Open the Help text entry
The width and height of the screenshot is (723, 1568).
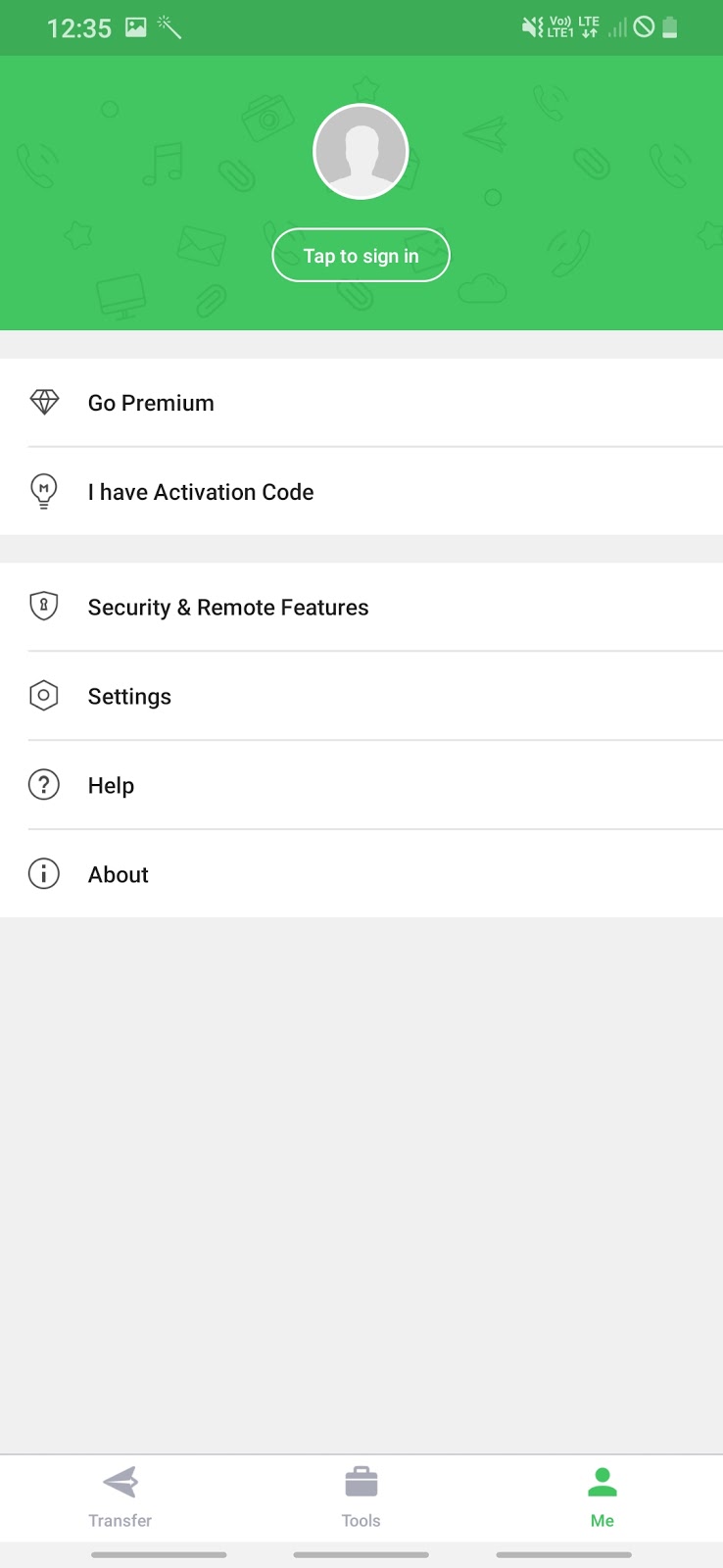[111, 786]
